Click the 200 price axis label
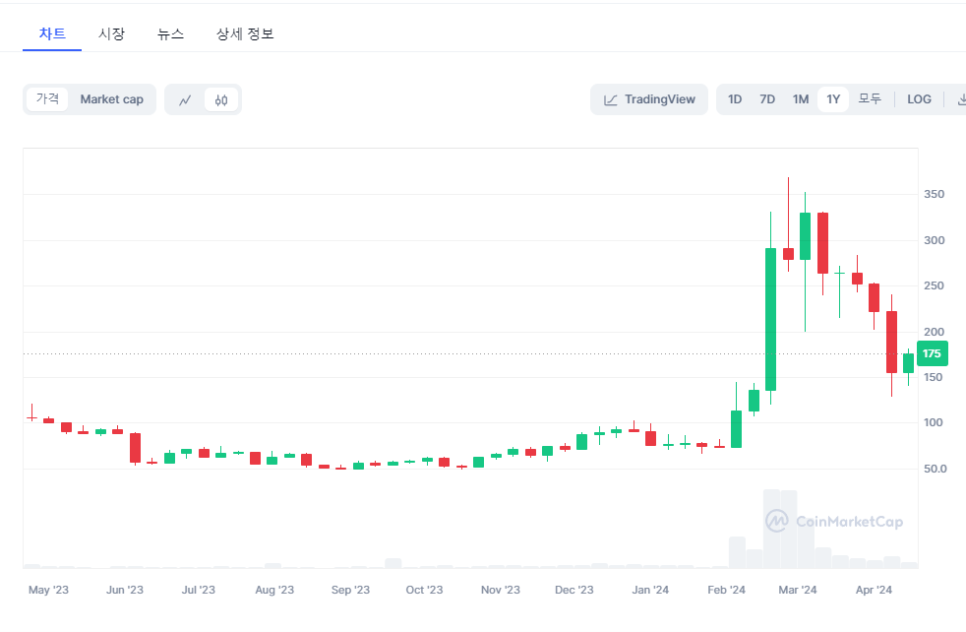This screenshot has height=632, width=966. pos(934,332)
